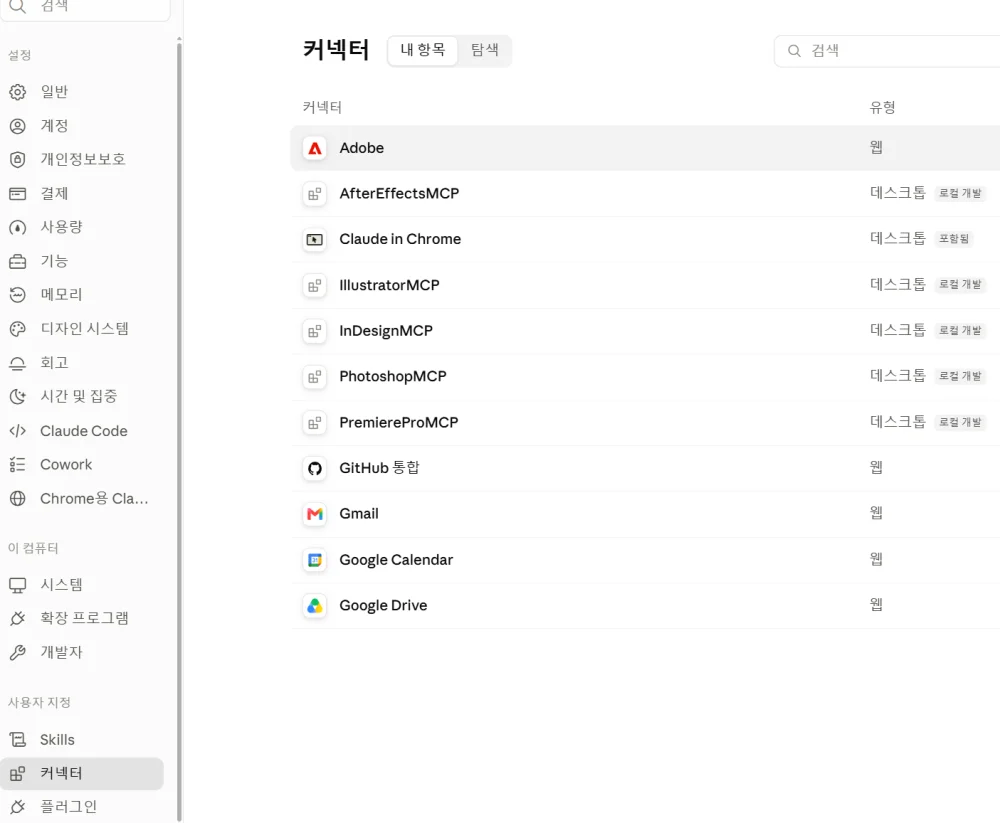The image size is (1000, 823).
Task: Open Cowork settings in the sidebar
Action: (82, 464)
